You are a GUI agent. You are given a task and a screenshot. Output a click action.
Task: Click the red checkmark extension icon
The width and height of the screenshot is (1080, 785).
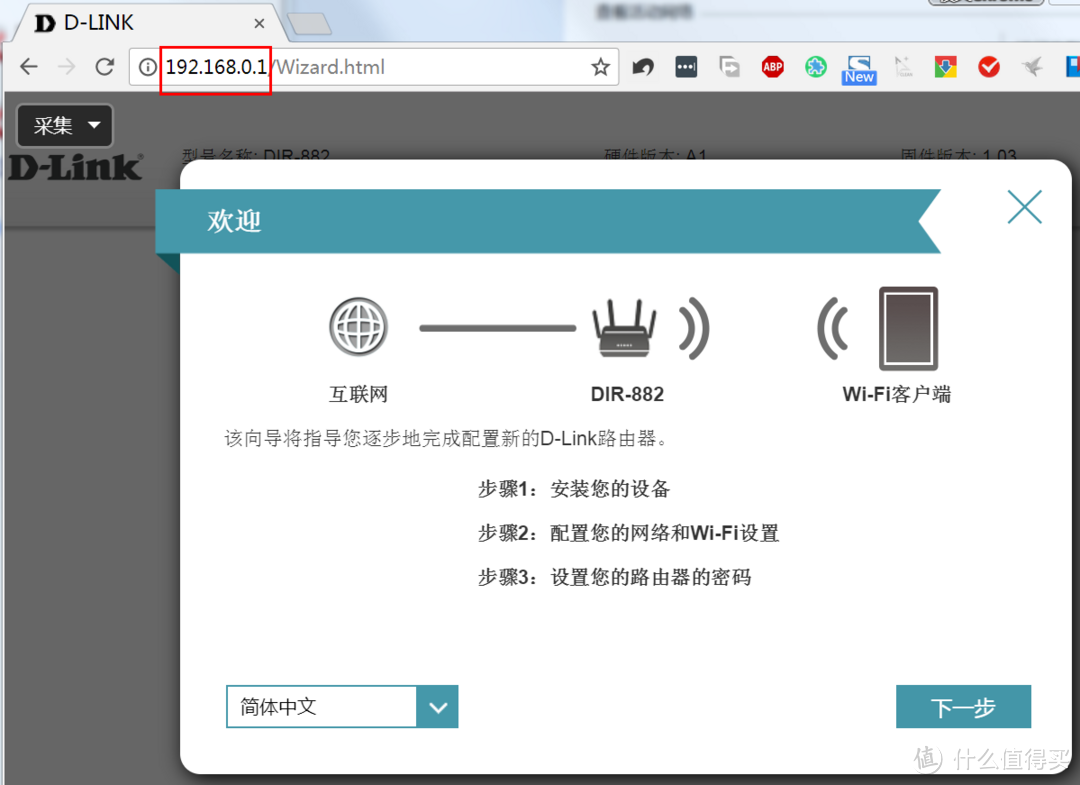[989, 67]
